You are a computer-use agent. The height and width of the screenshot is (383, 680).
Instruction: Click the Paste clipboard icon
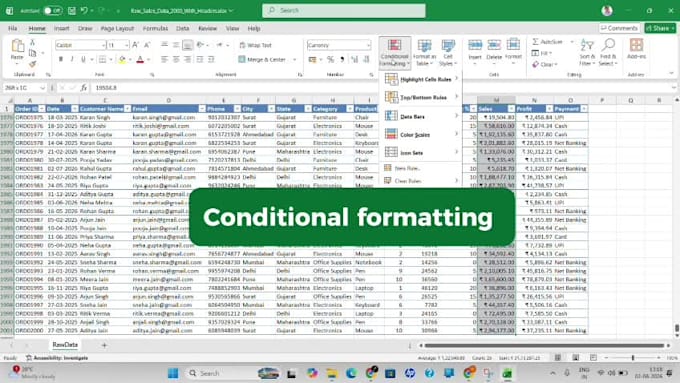tap(17, 46)
